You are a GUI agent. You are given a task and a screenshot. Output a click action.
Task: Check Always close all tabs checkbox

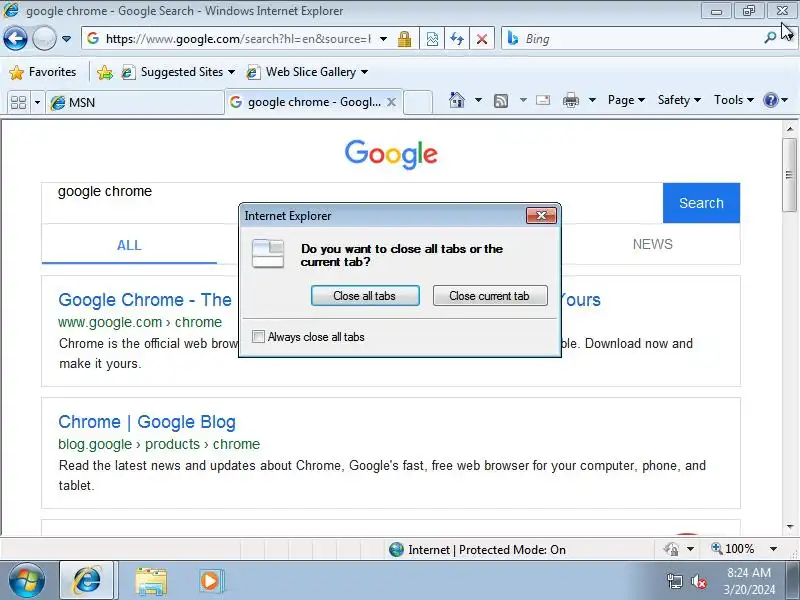258,337
